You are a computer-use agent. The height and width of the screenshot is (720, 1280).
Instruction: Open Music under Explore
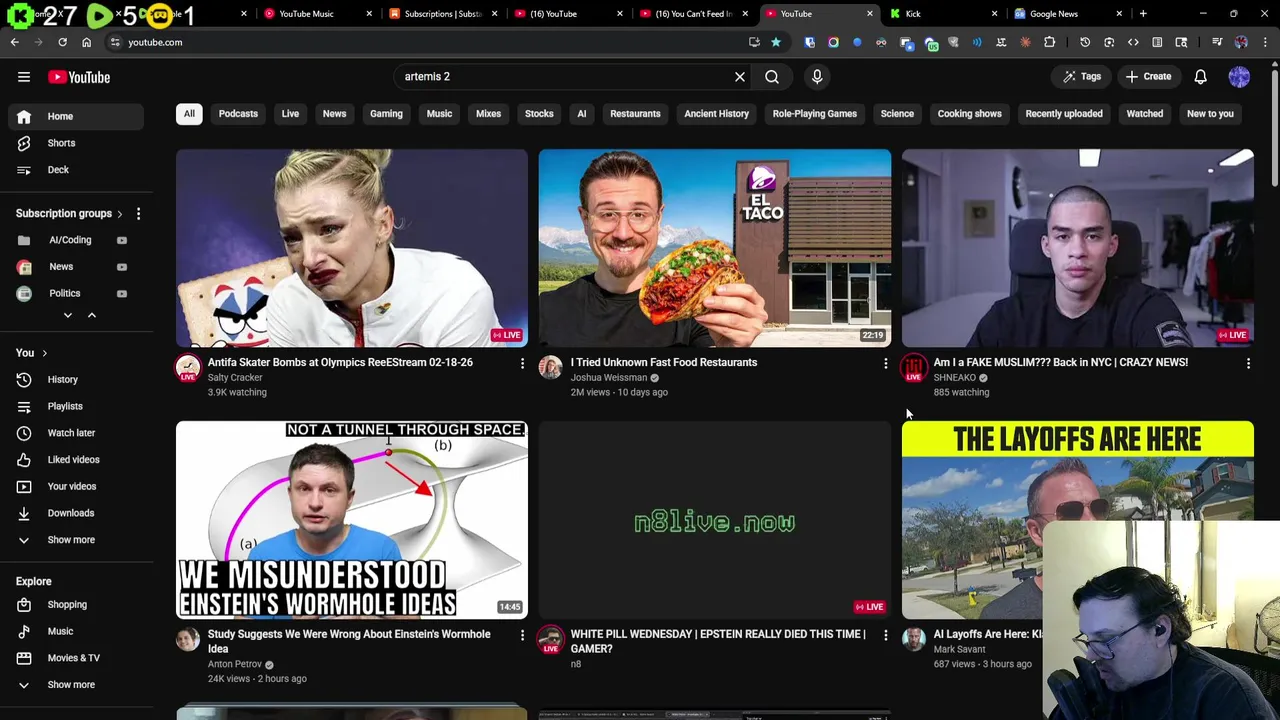click(76, 631)
